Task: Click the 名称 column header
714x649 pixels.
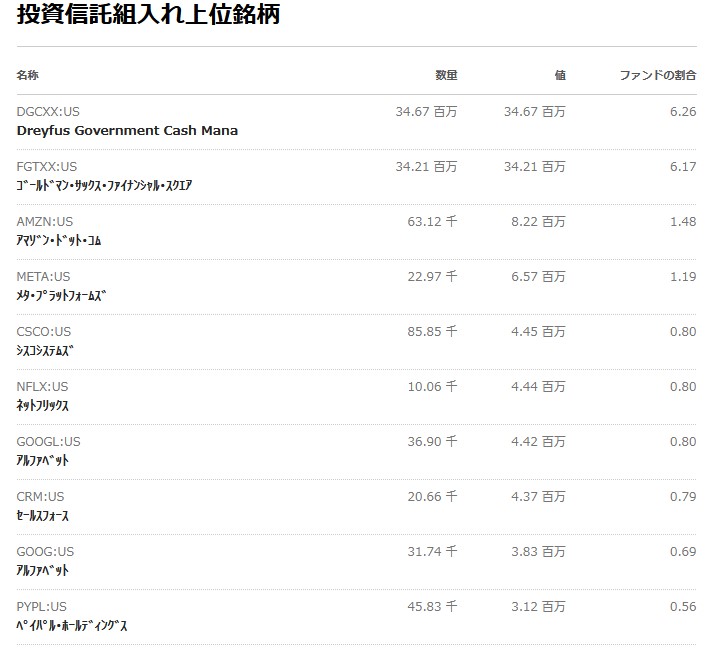Action: pos(27,75)
